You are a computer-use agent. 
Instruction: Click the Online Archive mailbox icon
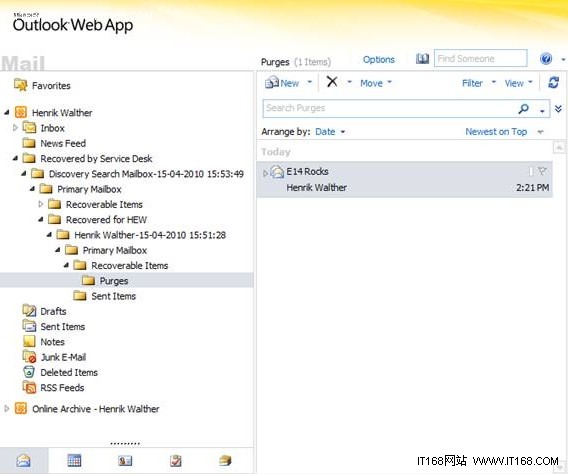tap(21, 408)
